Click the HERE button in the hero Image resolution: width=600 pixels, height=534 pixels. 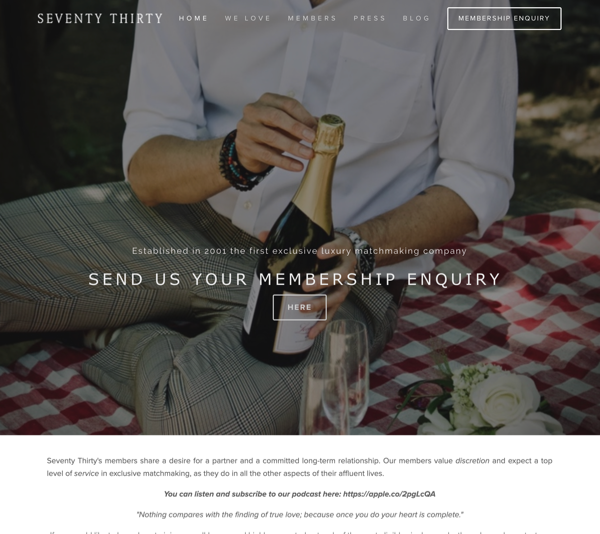[x=300, y=307]
